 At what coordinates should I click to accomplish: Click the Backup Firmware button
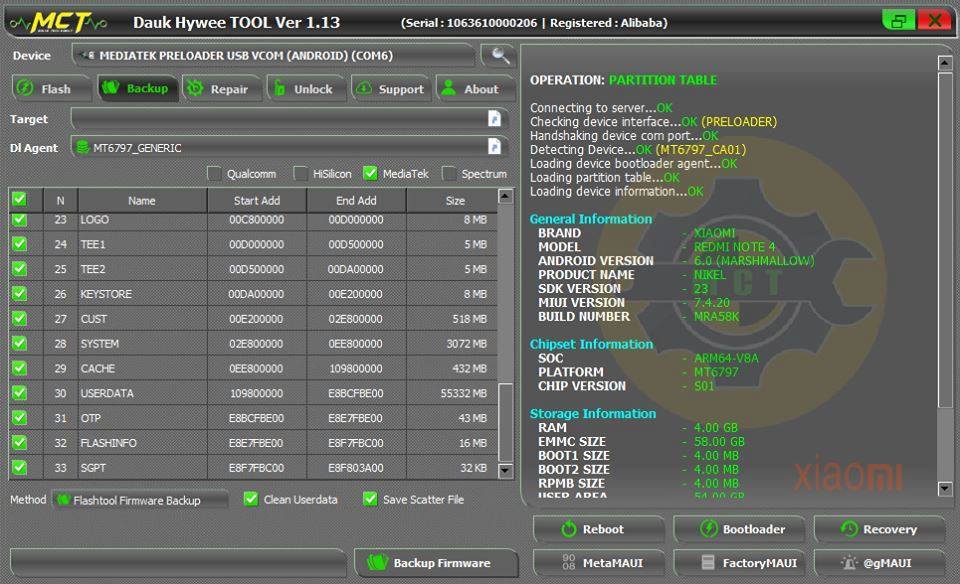point(435,562)
